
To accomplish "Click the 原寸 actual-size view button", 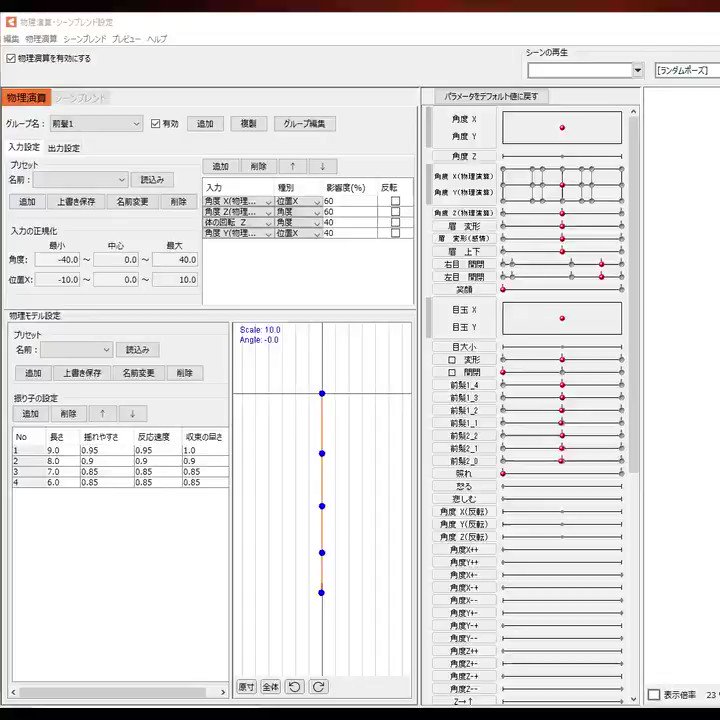I will coord(247,687).
